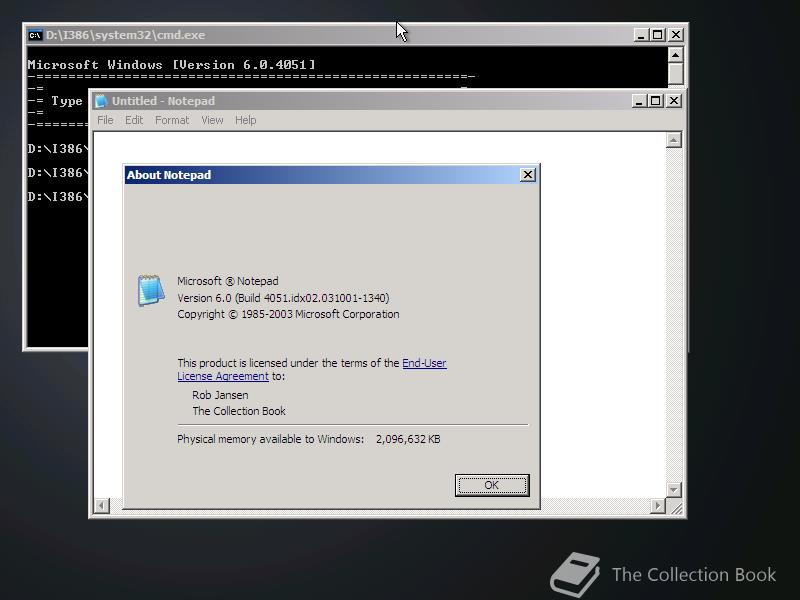Click the Notepad resize grip corner
This screenshot has width=800, height=600.
tap(675, 507)
